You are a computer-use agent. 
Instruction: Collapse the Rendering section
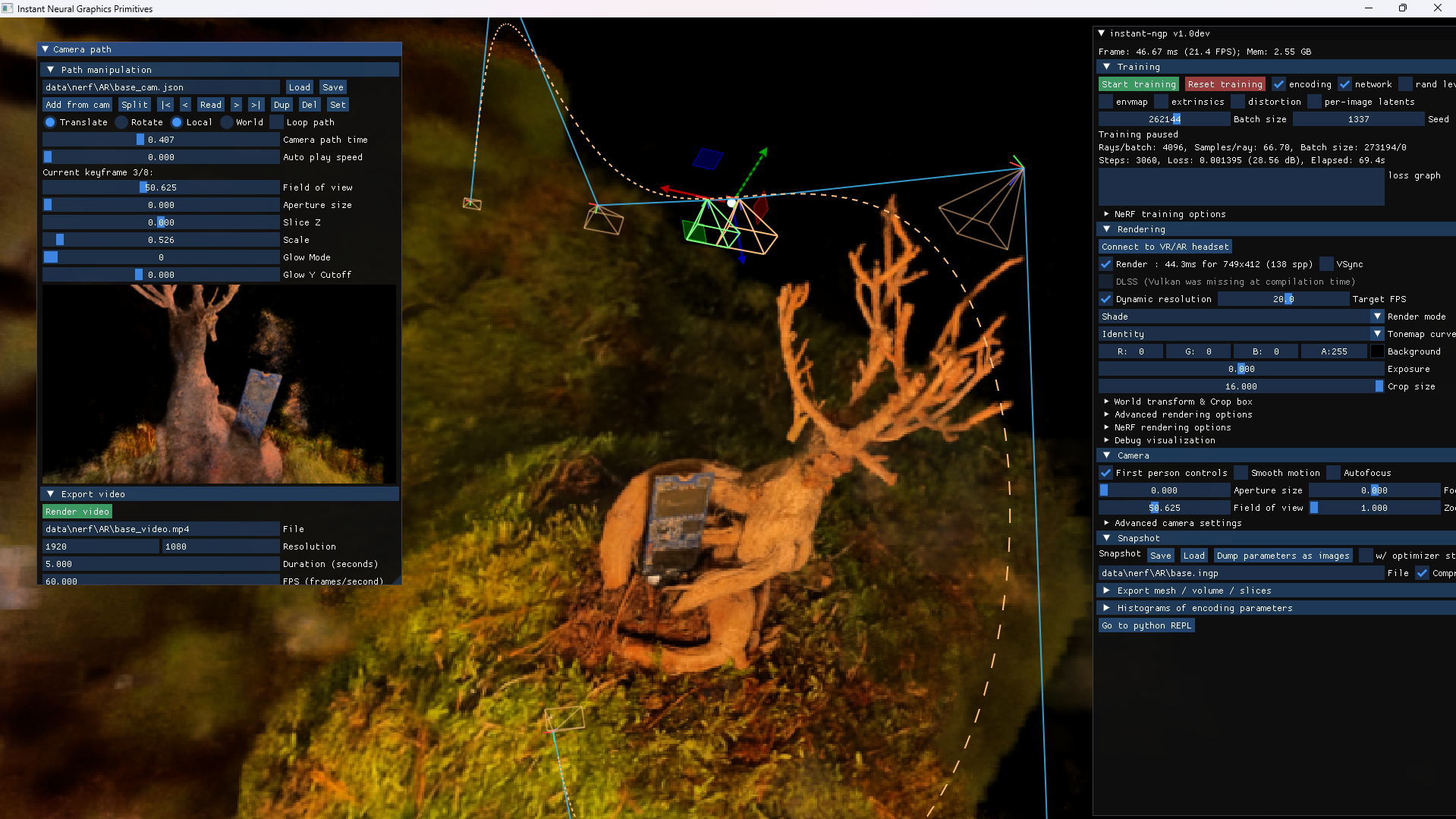1107,229
